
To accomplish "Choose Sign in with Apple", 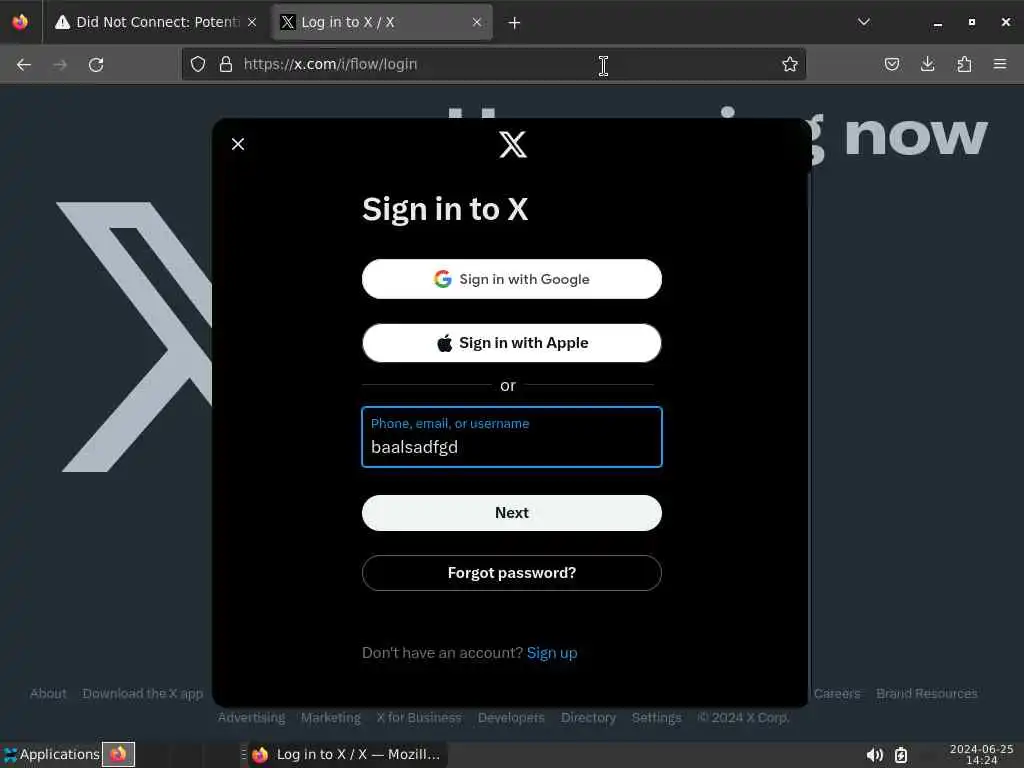I will coord(512,343).
